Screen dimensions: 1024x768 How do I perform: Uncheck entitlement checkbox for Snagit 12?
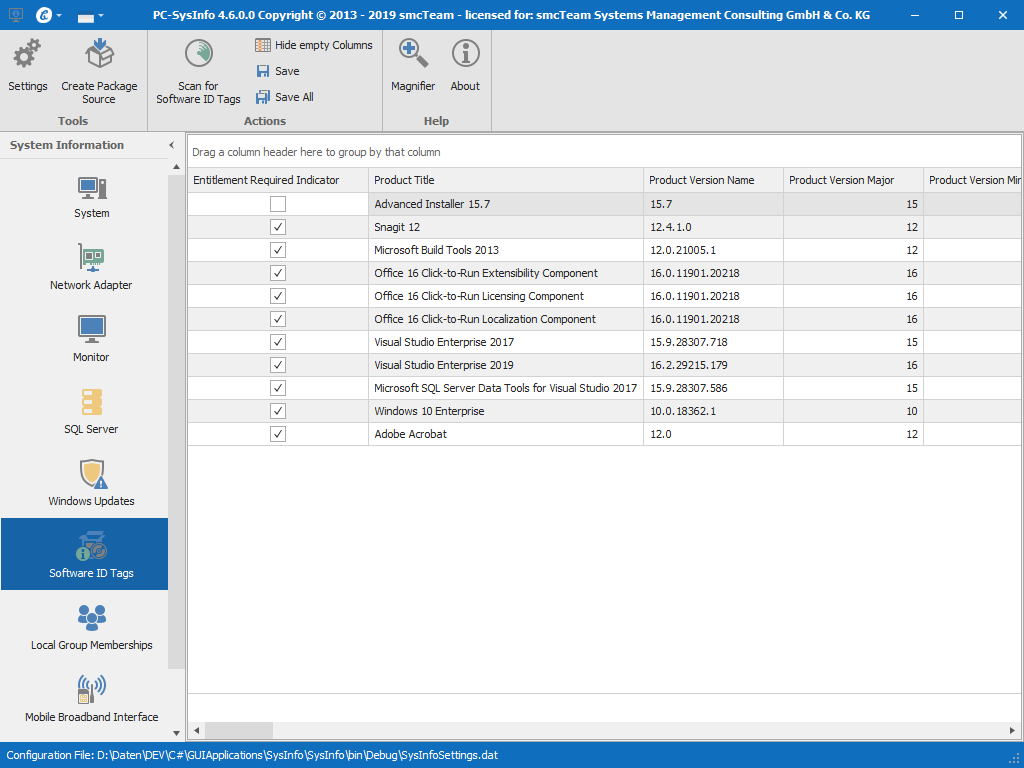point(278,227)
